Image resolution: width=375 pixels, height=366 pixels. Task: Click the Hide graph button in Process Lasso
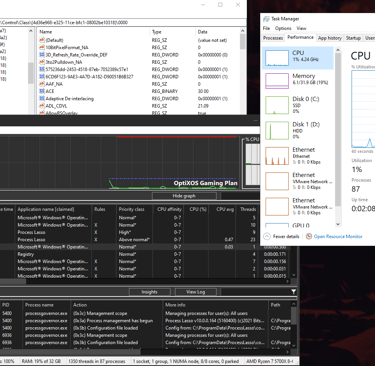click(x=184, y=196)
